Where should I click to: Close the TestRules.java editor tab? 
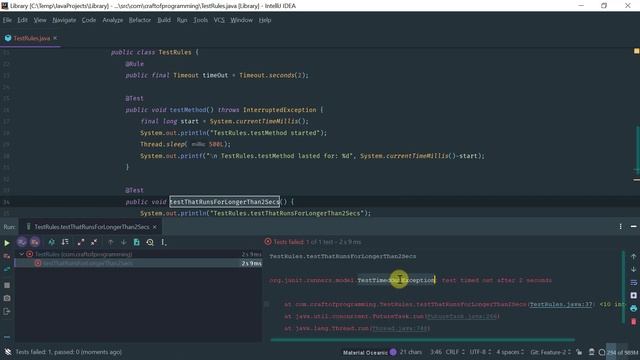(55, 38)
